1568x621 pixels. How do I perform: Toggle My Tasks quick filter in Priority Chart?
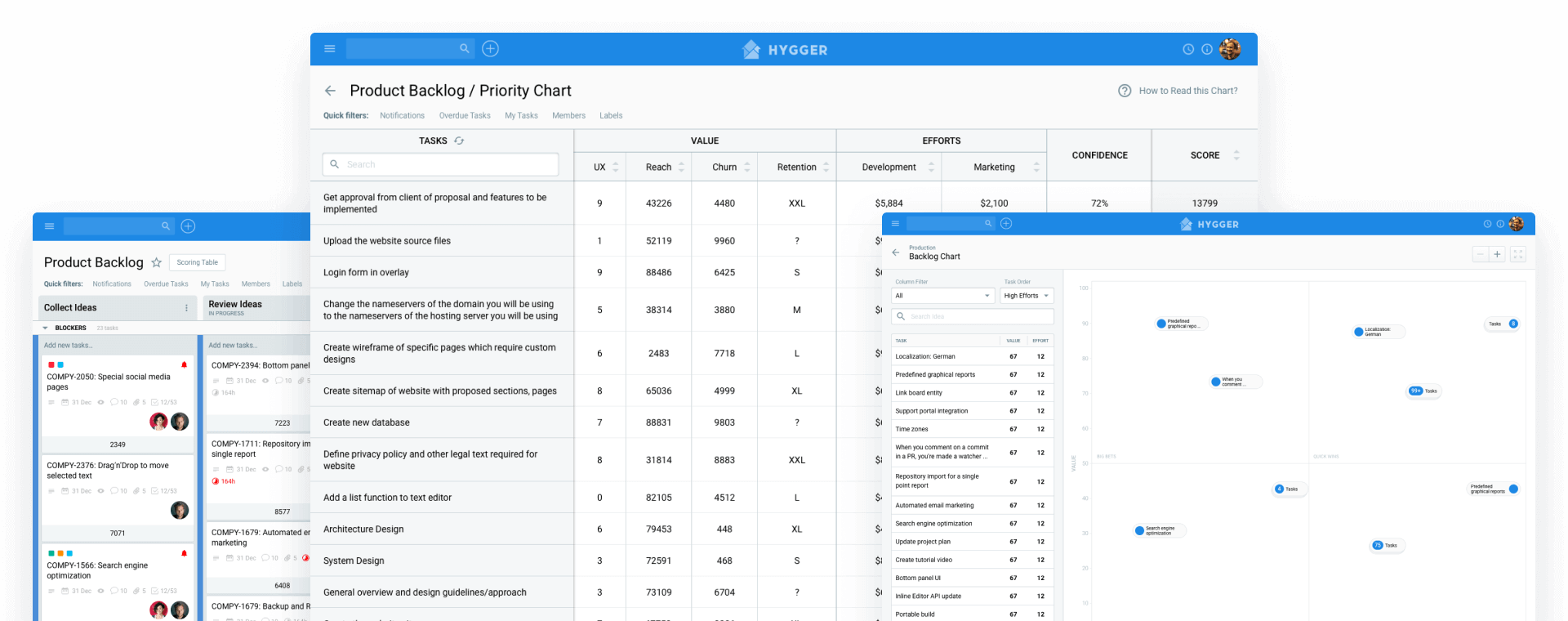tap(521, 116)
